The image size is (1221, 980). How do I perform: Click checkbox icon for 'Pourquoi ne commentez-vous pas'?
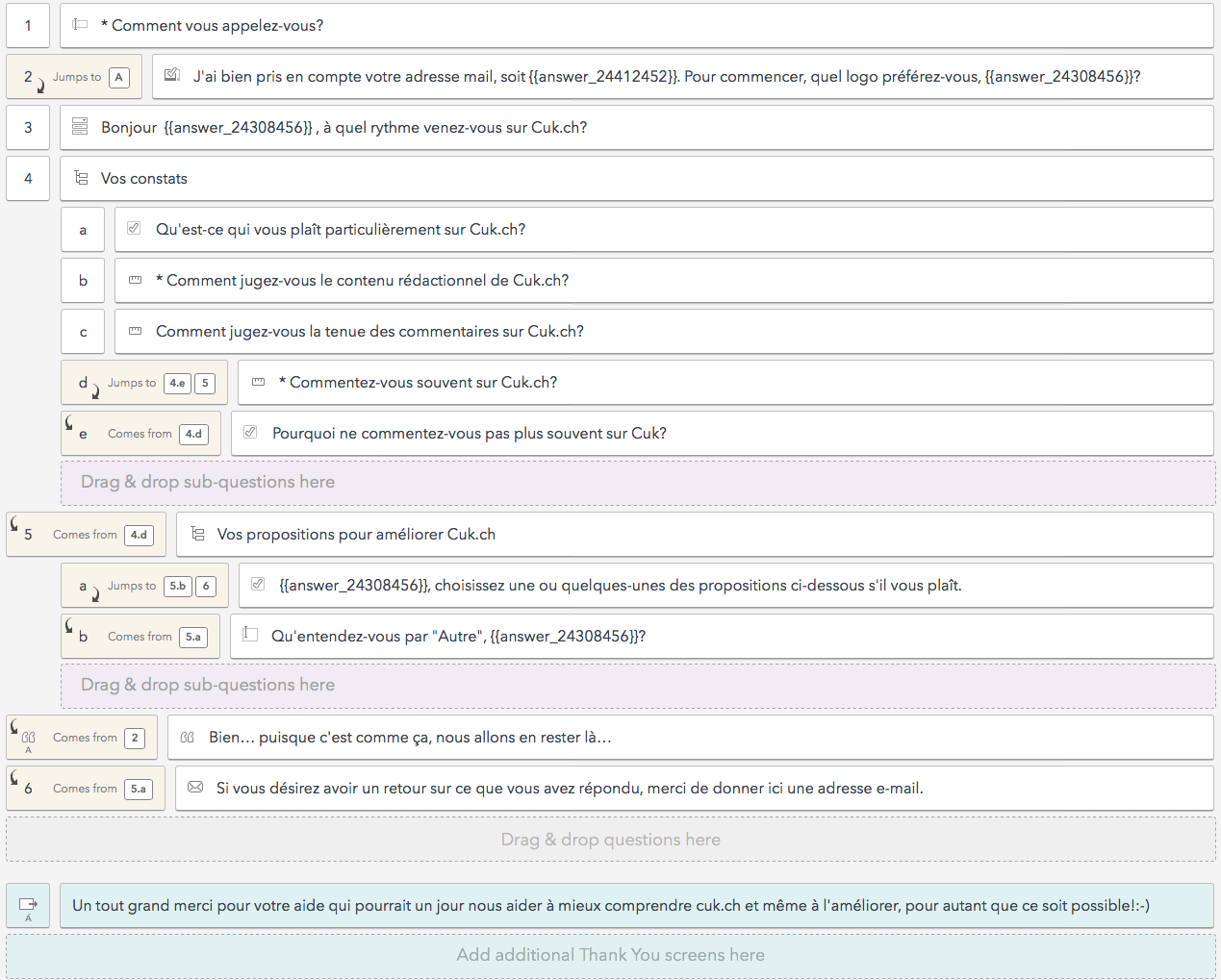(250, 433)
